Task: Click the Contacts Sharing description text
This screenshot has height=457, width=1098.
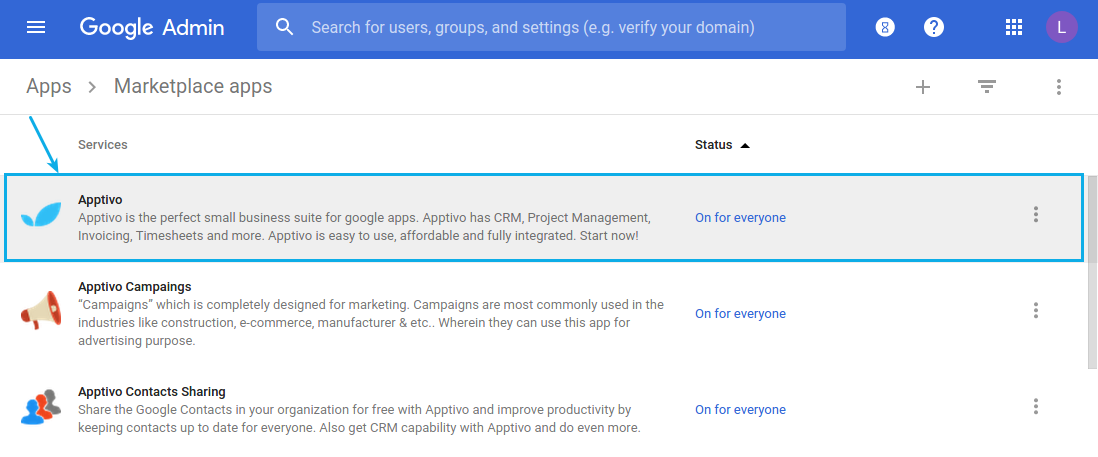Action: 359,418
